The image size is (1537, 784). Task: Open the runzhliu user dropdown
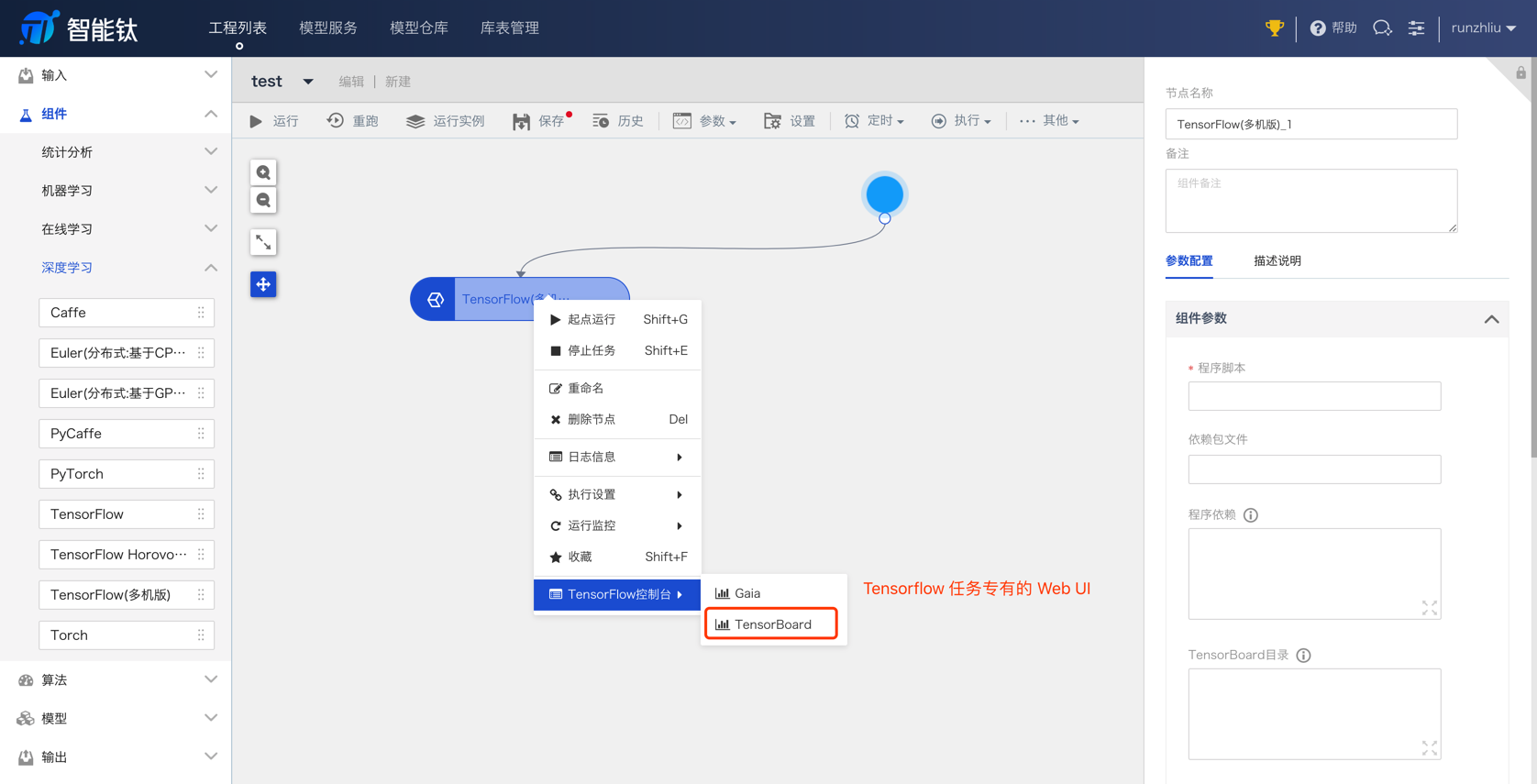click(1483, 28)
